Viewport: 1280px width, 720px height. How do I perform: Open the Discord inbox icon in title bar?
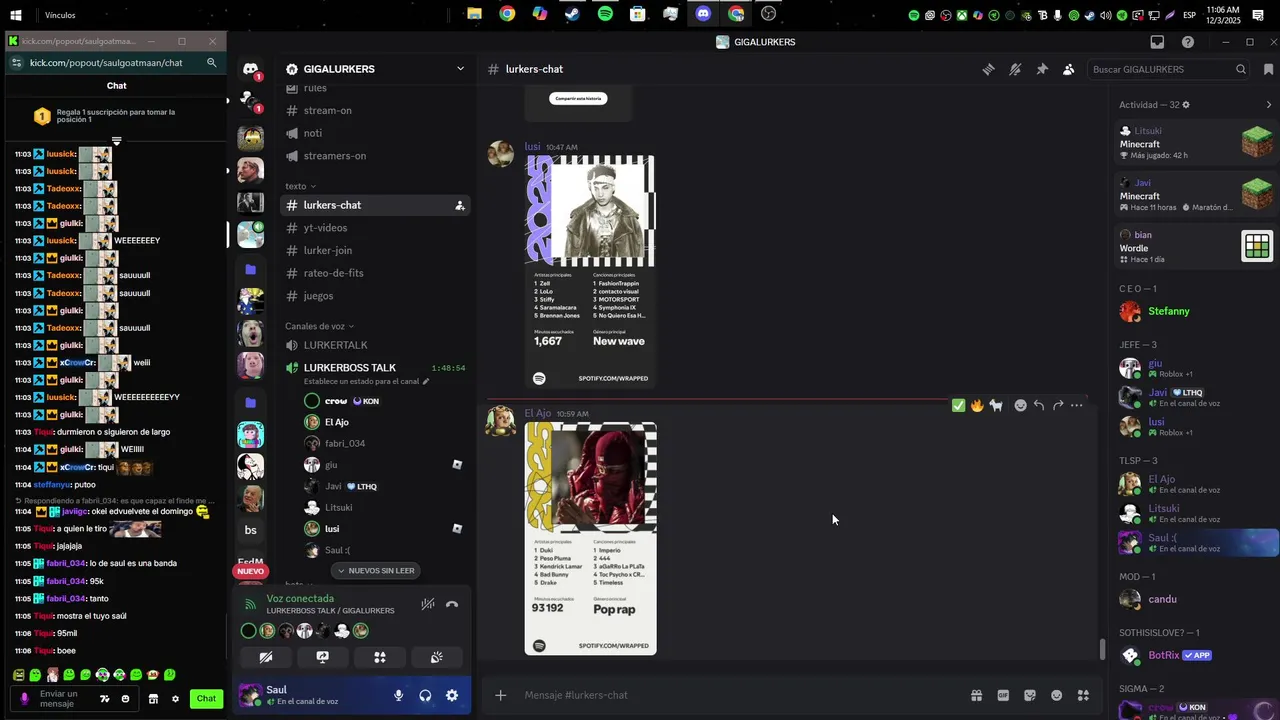click(x=1157, y=42)
